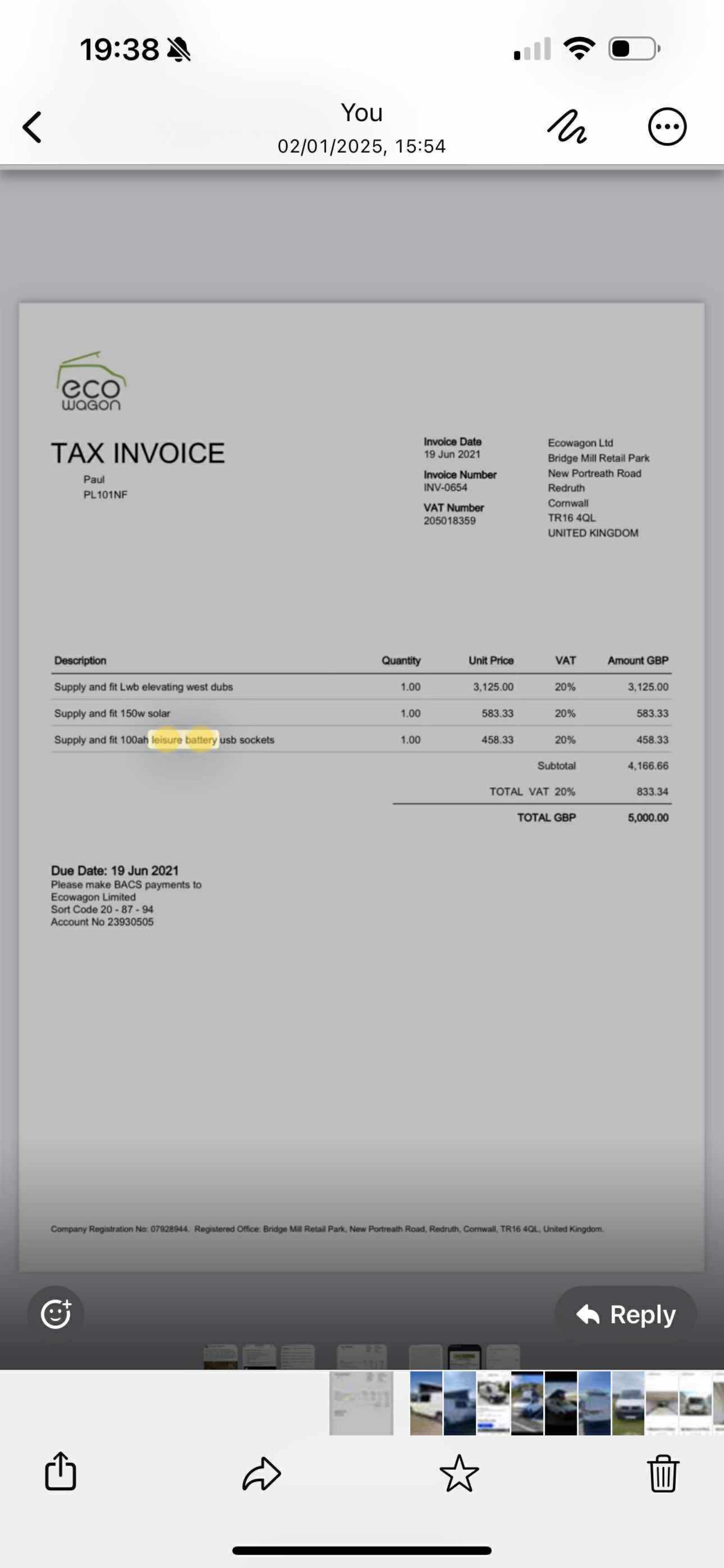Forward this image with the arrow icon

point(261,1474)
